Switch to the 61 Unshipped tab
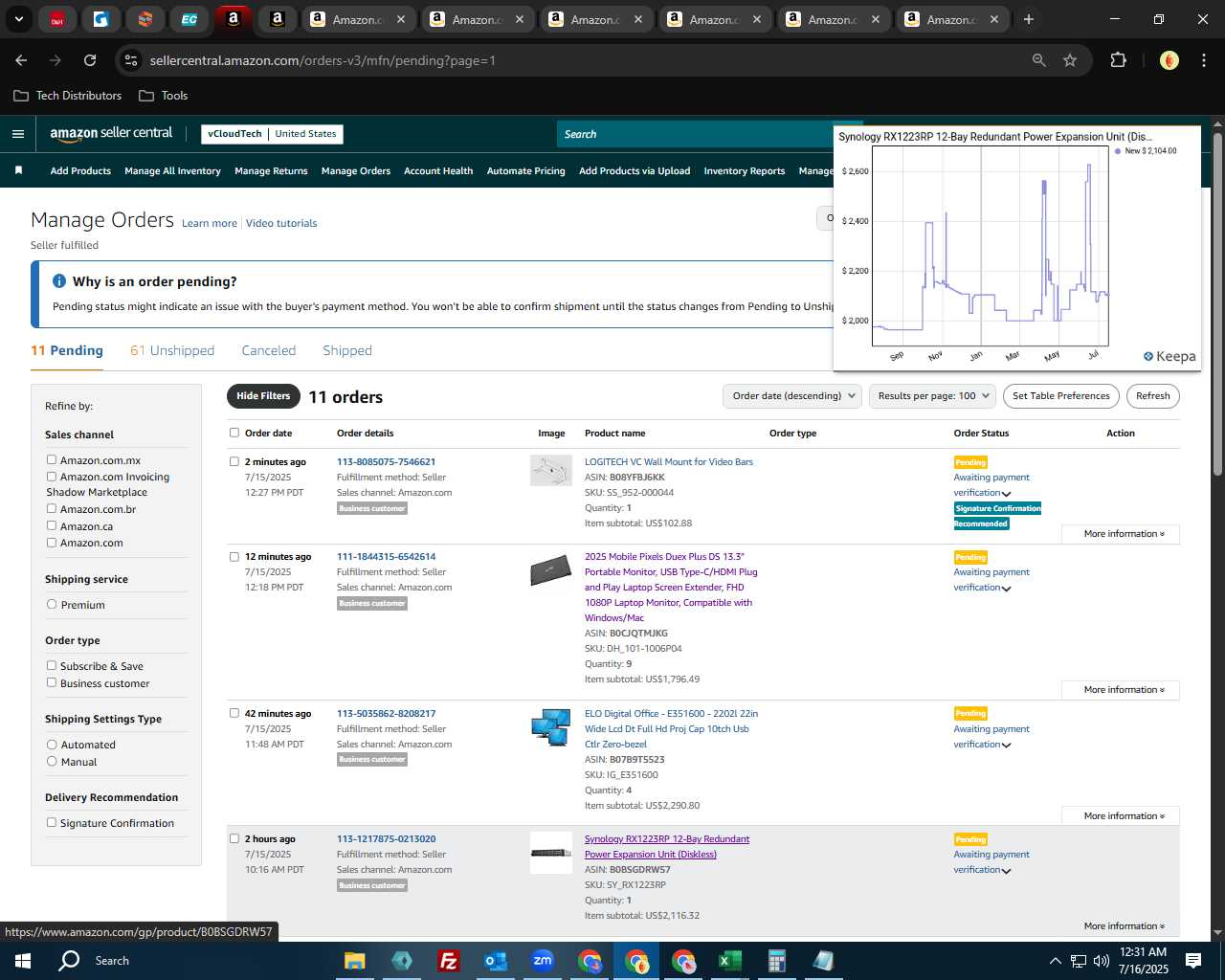 (x=172, y=350)
